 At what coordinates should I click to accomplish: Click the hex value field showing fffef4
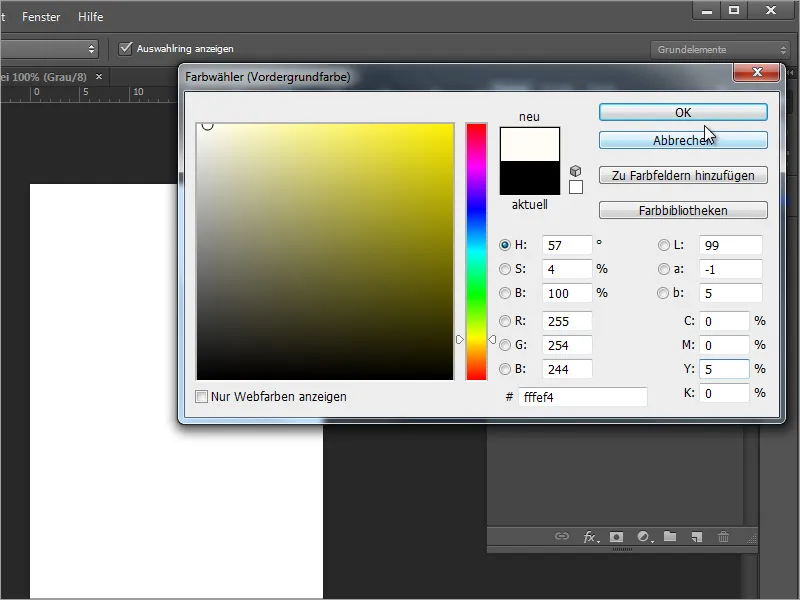tap(584, 397)
